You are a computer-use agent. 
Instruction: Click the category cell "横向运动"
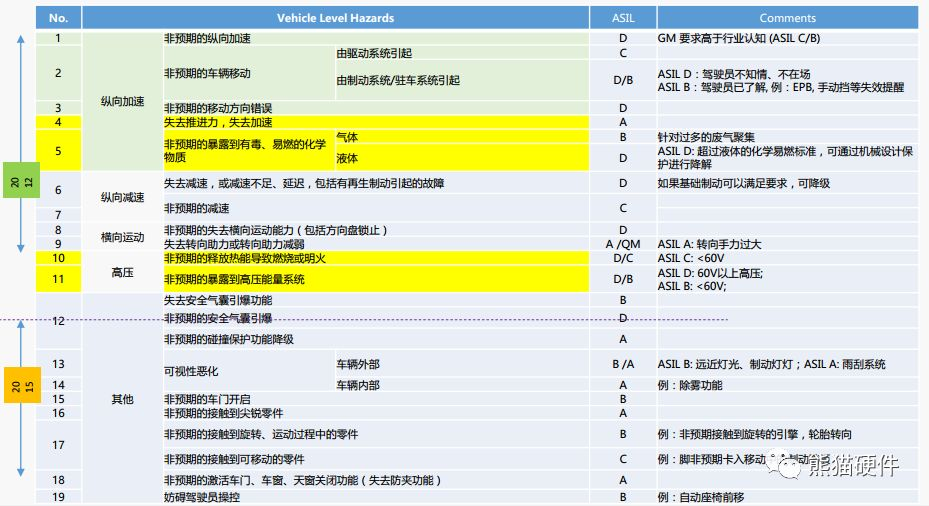tap(122, 237)
